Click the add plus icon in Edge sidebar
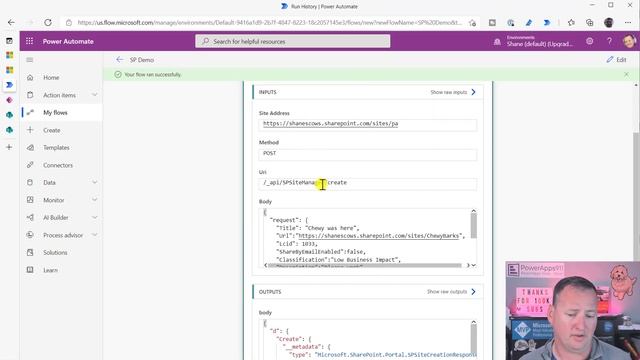 pos(9,147)
